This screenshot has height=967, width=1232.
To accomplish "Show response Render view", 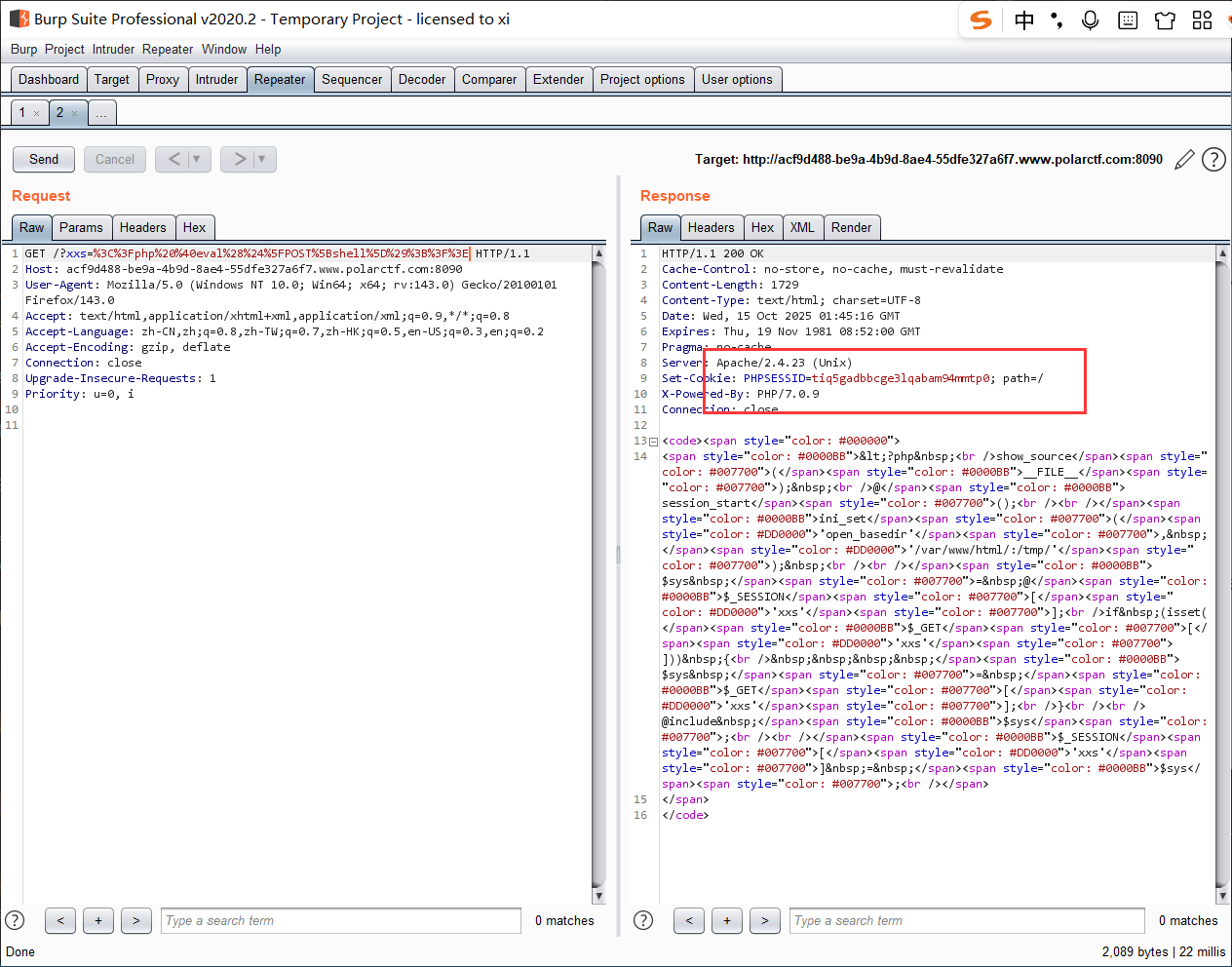I will 852,227.
